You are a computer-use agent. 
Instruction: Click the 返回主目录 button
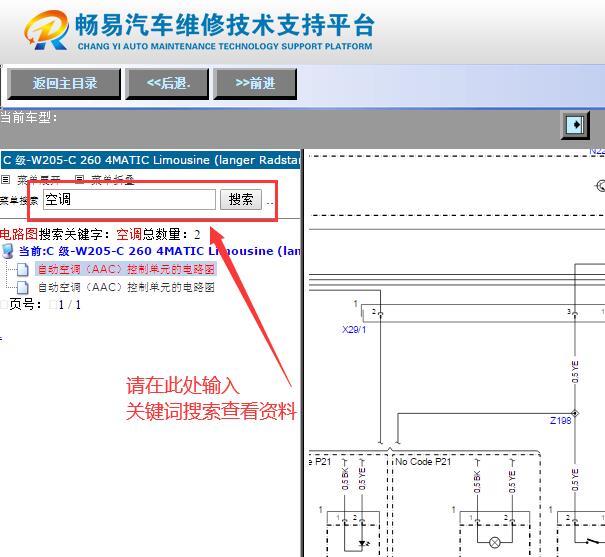(x=64, y=84)
